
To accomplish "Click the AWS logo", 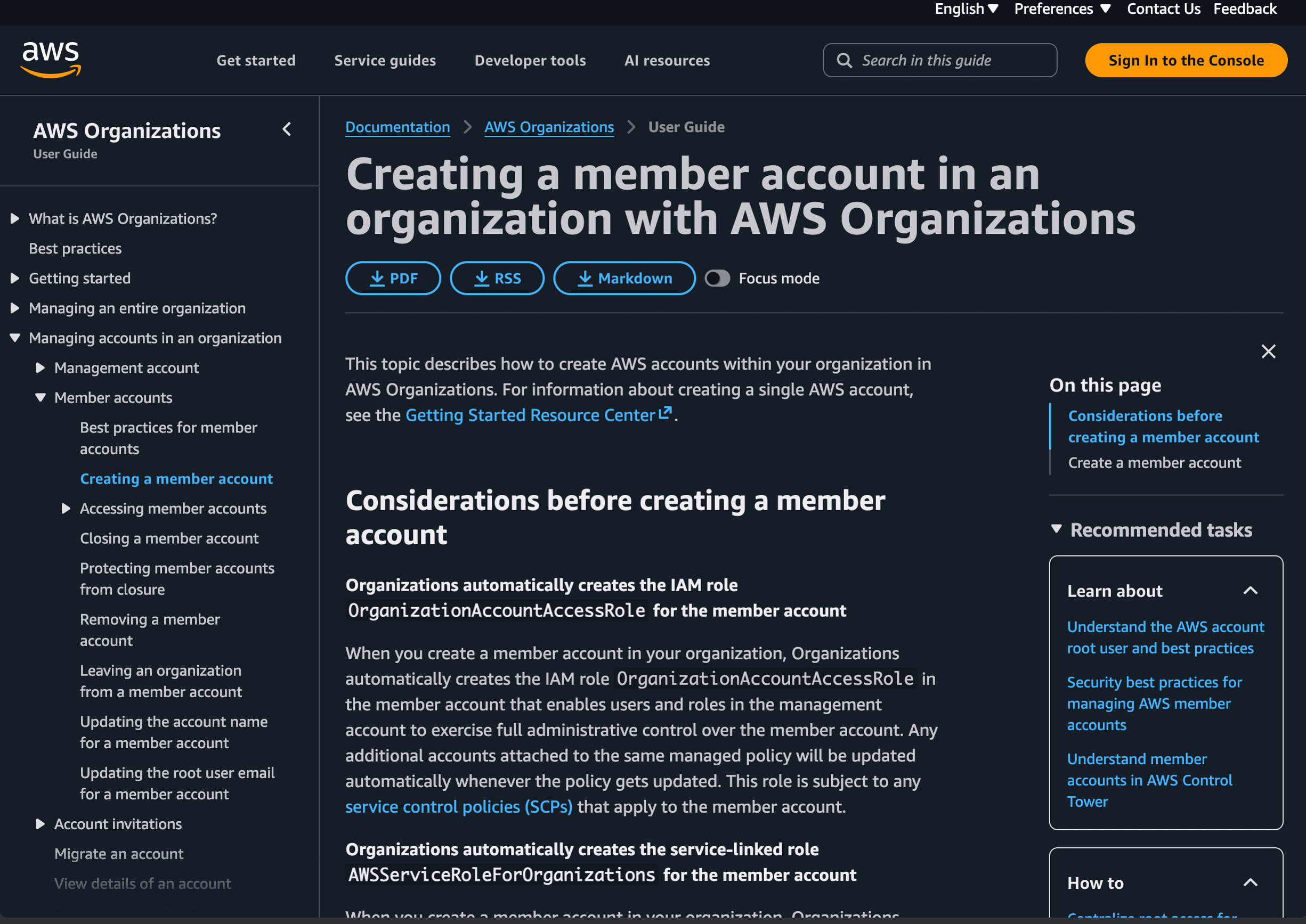I will click(51, 59).
